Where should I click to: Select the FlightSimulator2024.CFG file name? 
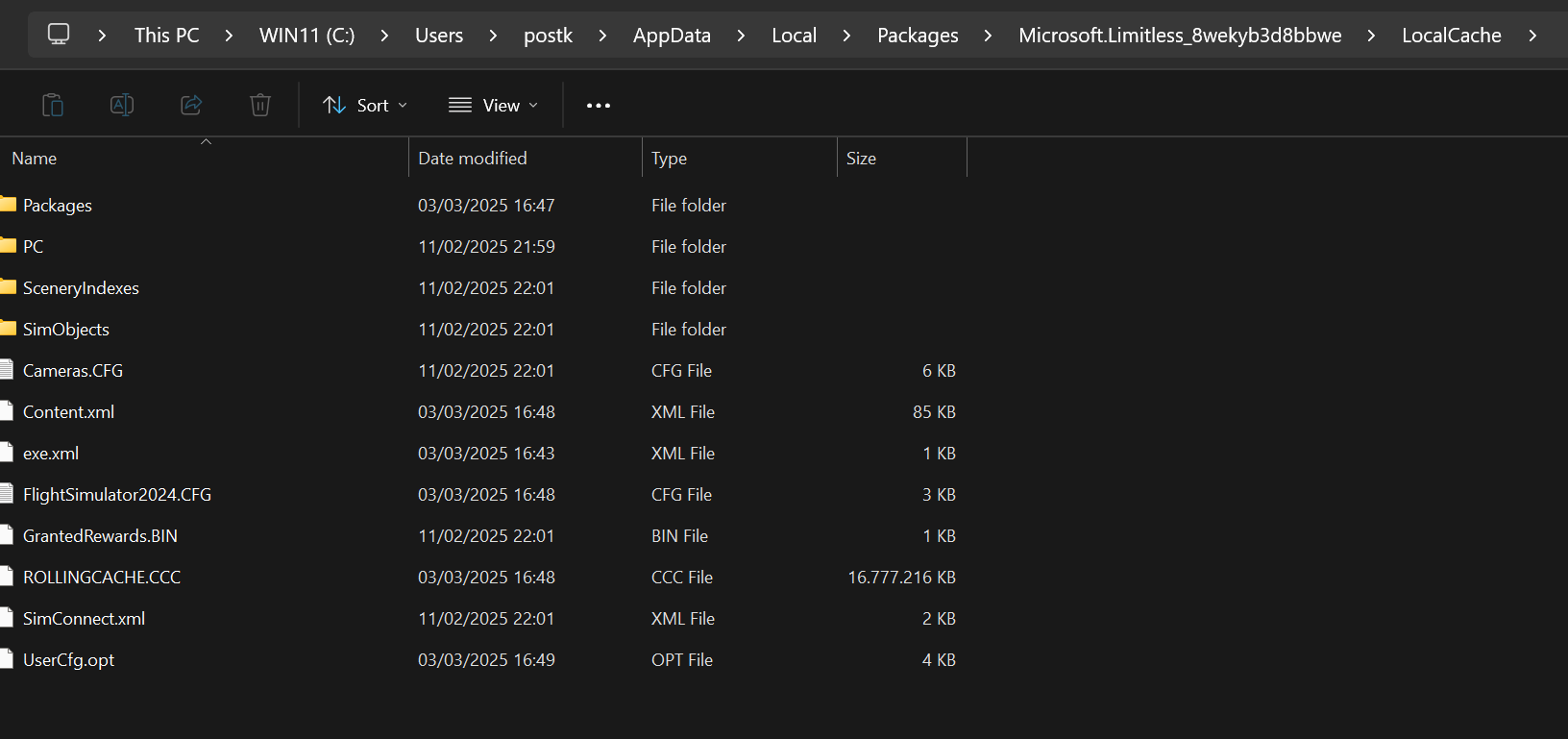click(x=117, y=495)
